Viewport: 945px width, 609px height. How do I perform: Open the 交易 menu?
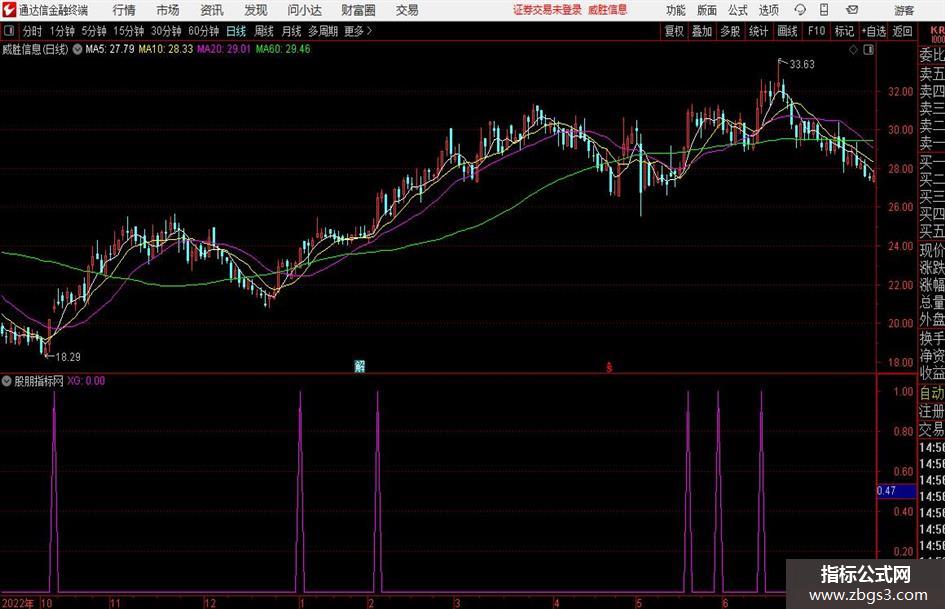pyautogui.click(x=407, y=10)
